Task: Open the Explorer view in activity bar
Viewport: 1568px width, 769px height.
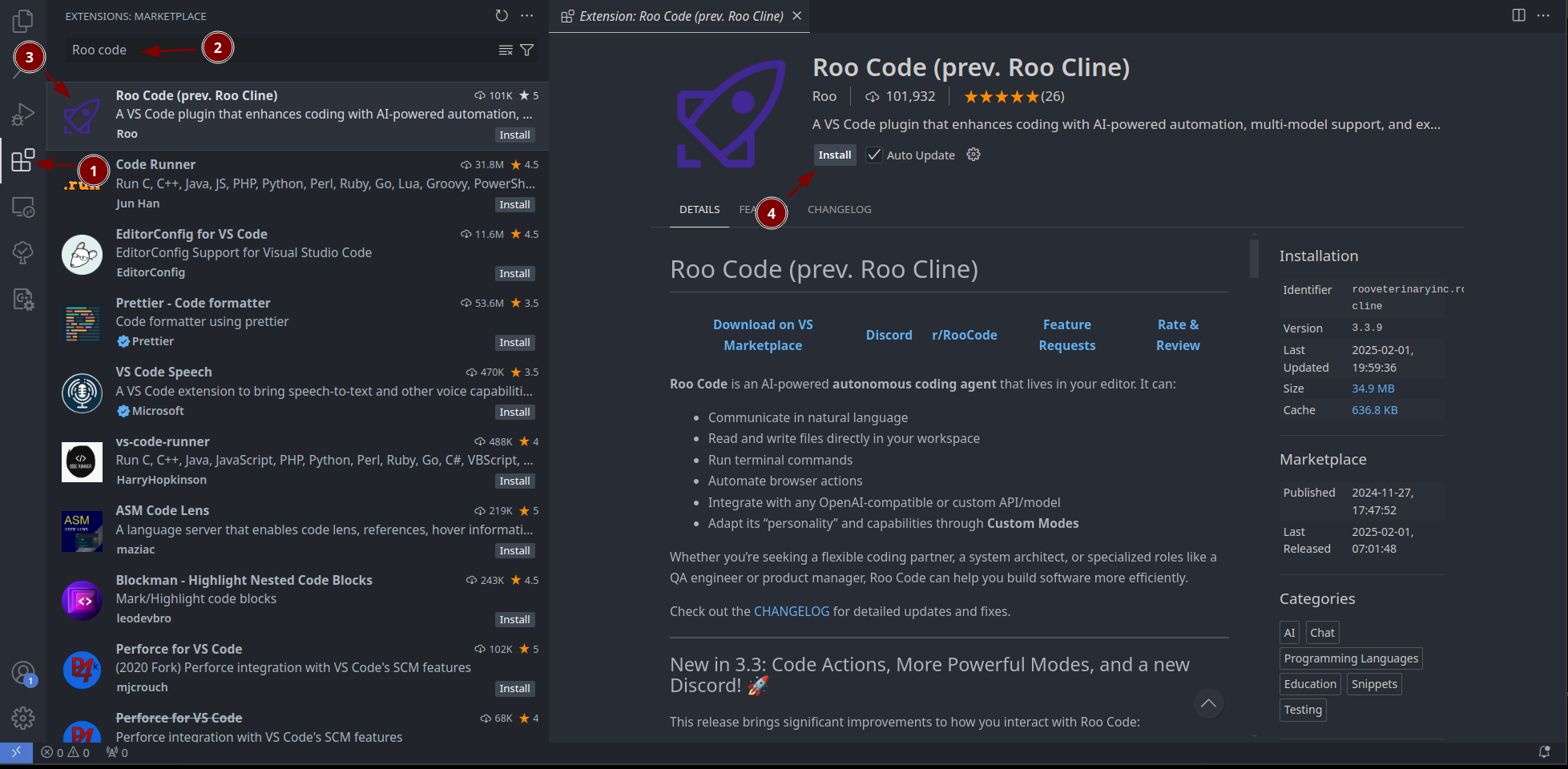Action: [x=23, y=21]
